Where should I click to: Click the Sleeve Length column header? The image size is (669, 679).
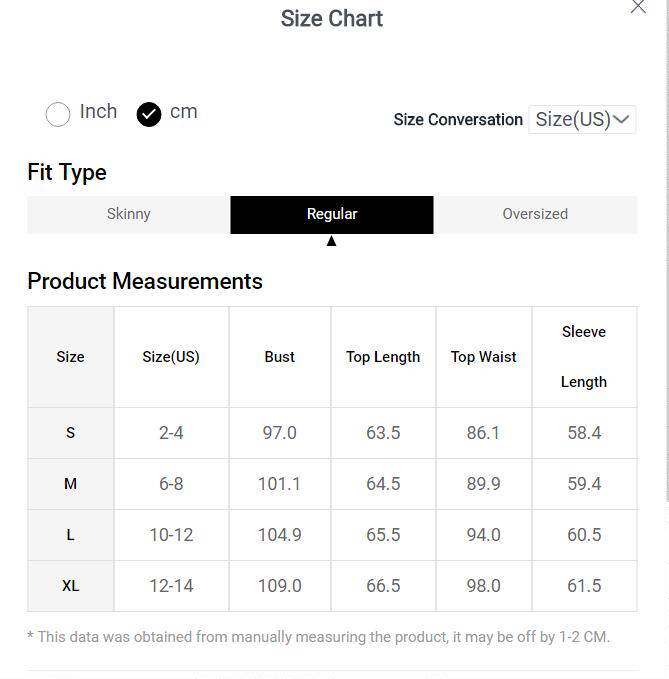click(x=584, y=357)
